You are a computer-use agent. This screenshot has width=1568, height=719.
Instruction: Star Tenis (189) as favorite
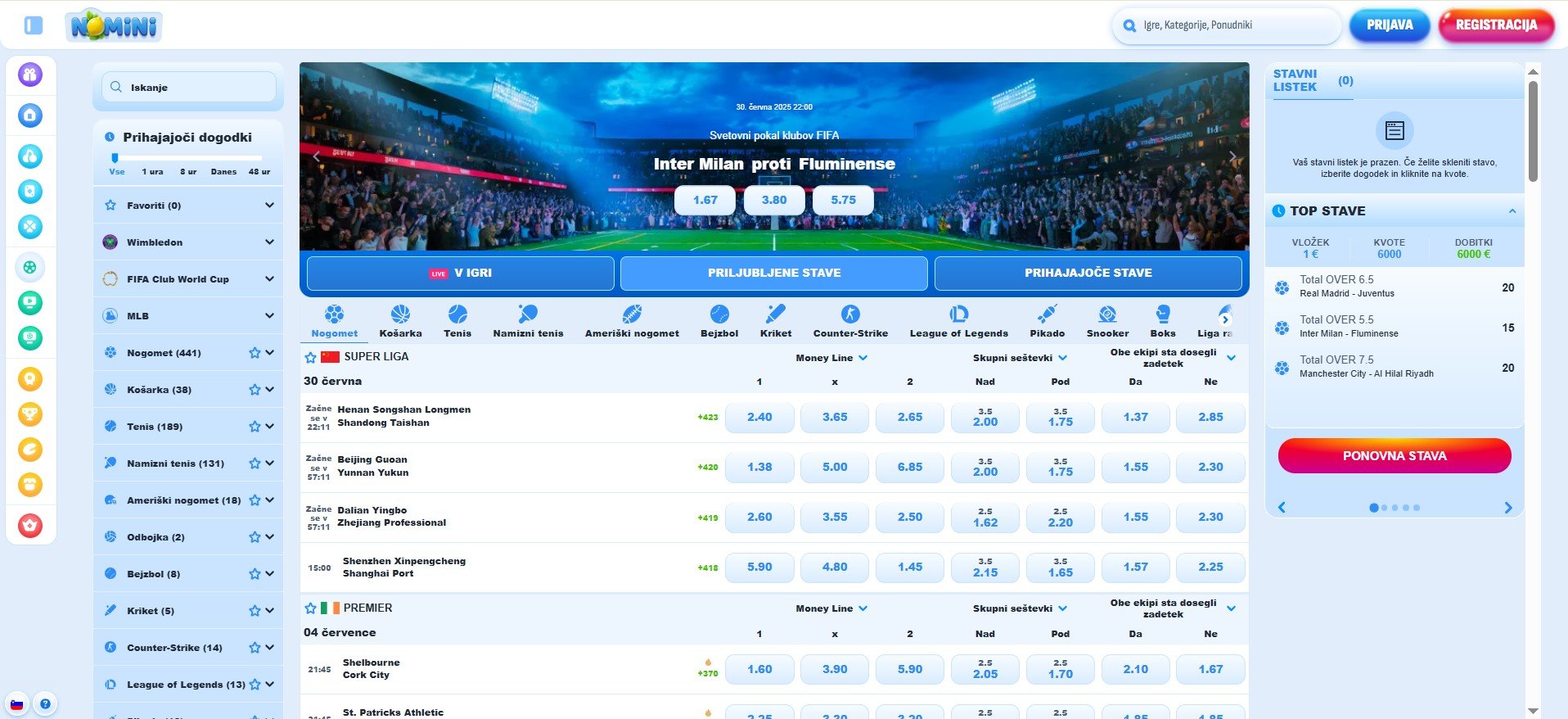click(255, 427)
